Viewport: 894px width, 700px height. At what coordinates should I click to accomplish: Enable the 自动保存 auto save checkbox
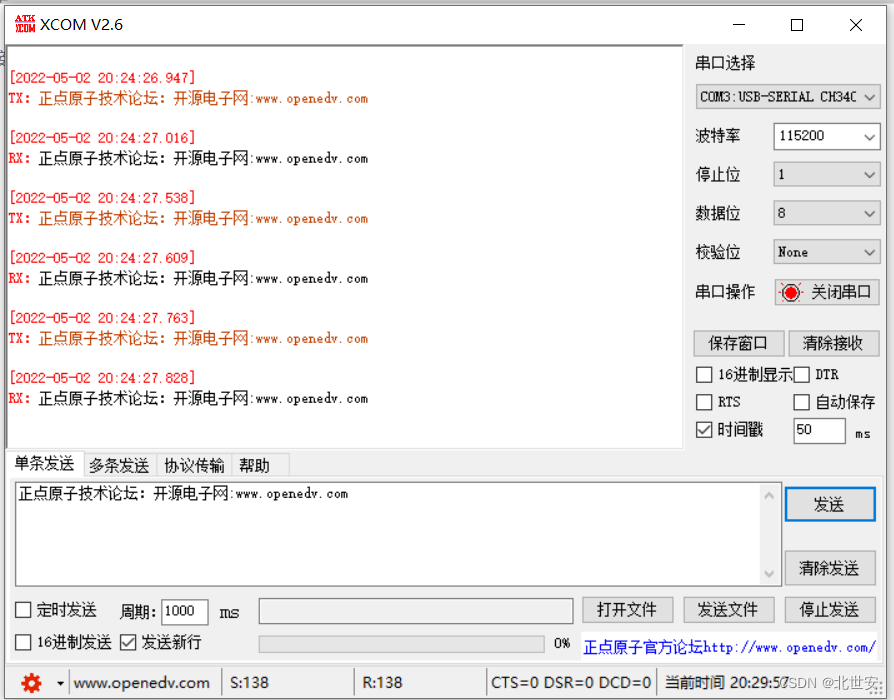[801, 402]
